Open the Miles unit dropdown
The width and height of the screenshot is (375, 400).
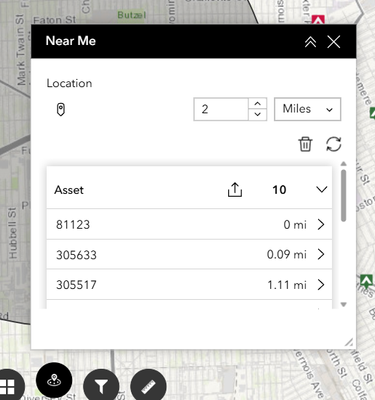coord(307,109)
